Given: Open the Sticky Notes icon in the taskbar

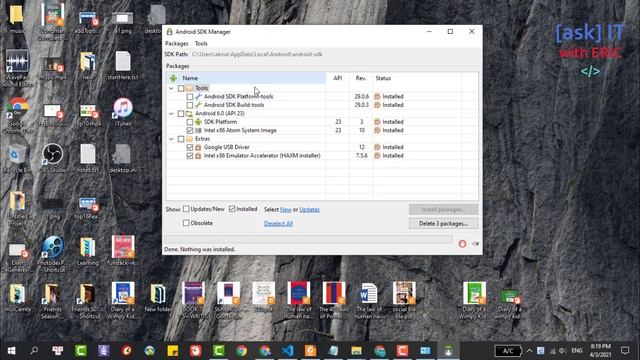Looking at the screenshot, I should (x=173, y=351).
